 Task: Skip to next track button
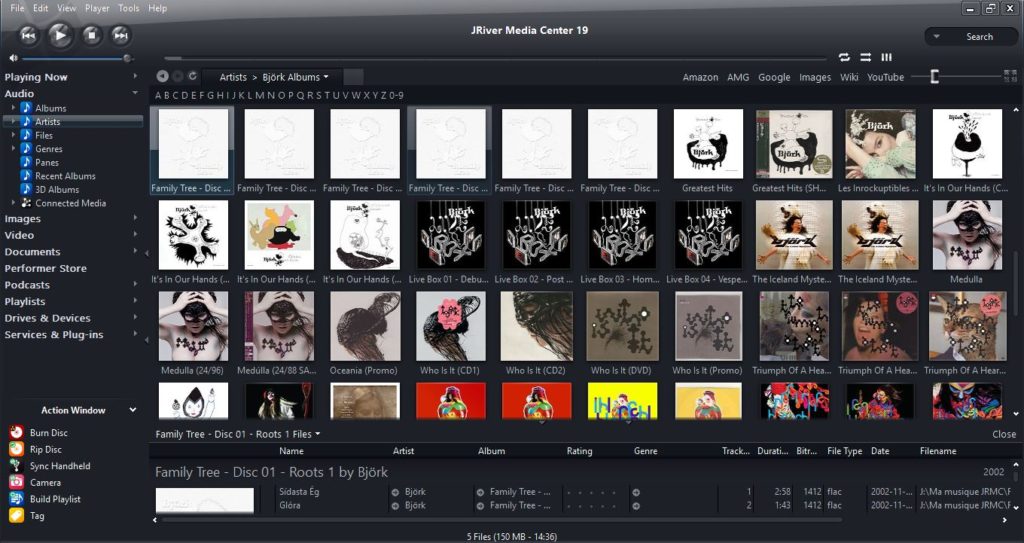click(x=121, y=35)
